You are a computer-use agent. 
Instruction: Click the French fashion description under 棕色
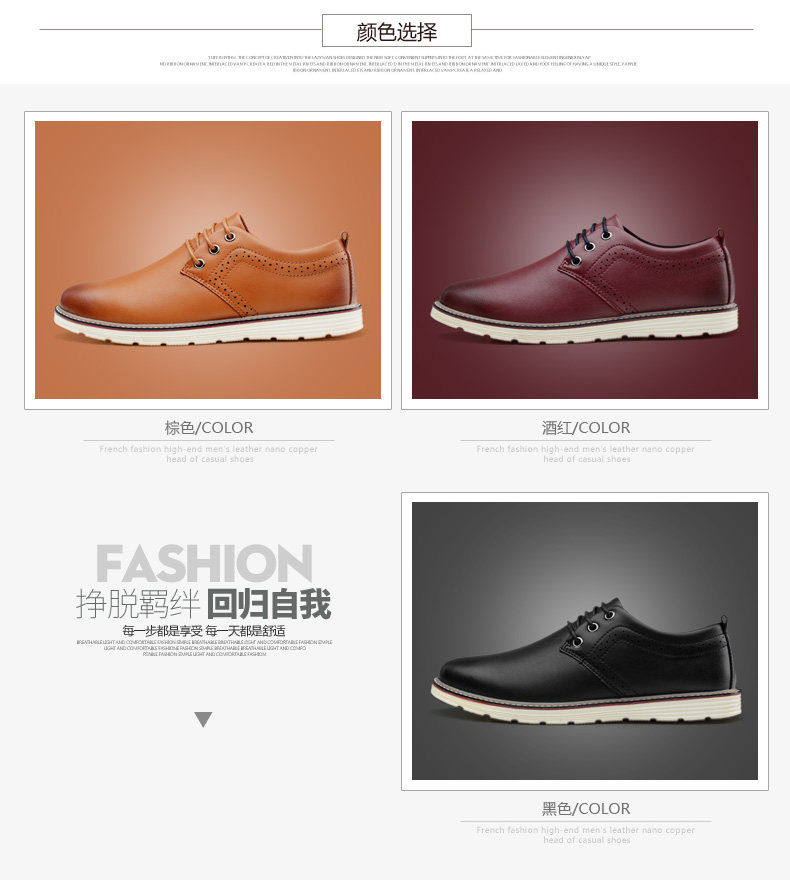point(208,454)
